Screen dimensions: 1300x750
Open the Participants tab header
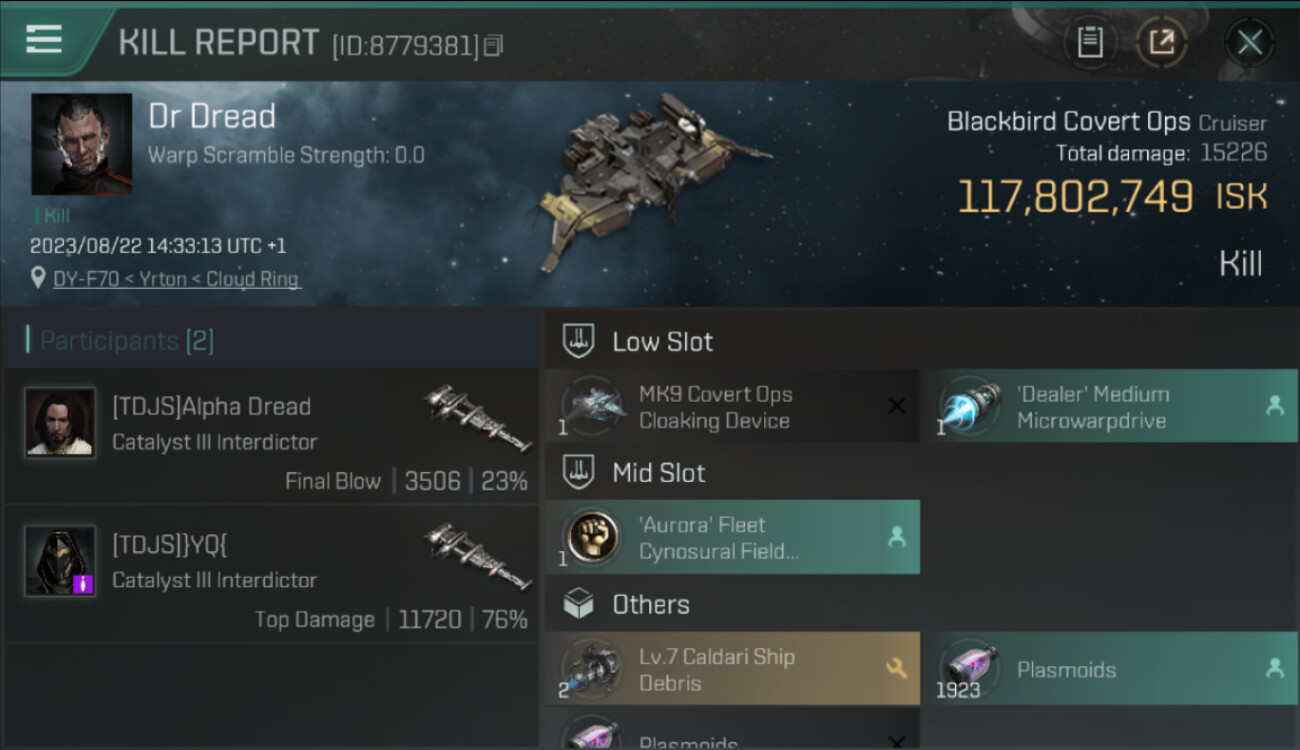(x=126, y=341)
